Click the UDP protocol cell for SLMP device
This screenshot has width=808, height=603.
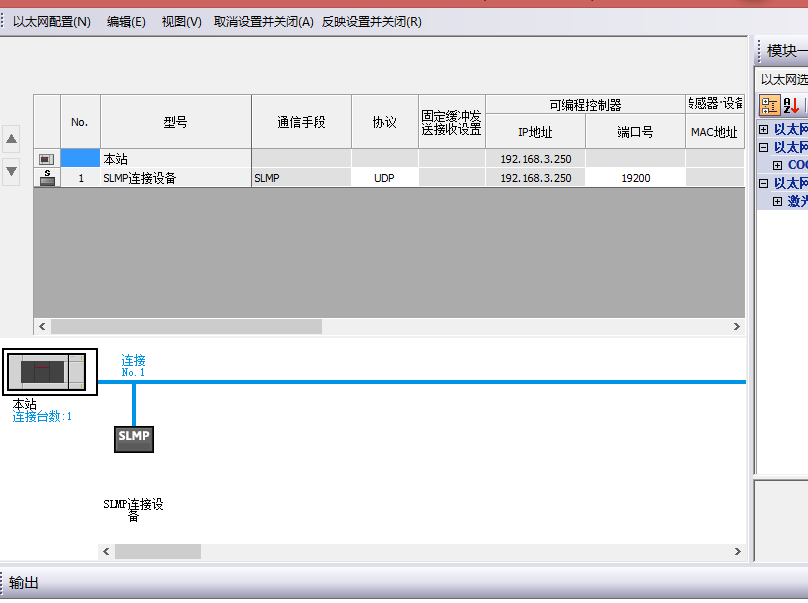[384, 178]
